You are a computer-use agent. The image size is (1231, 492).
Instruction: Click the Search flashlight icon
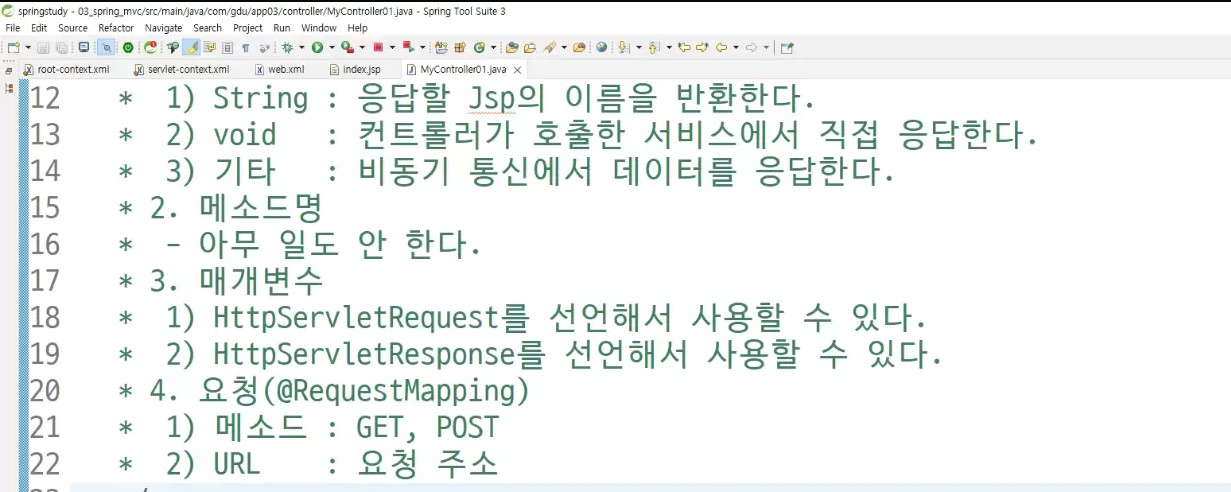point(549,47)
